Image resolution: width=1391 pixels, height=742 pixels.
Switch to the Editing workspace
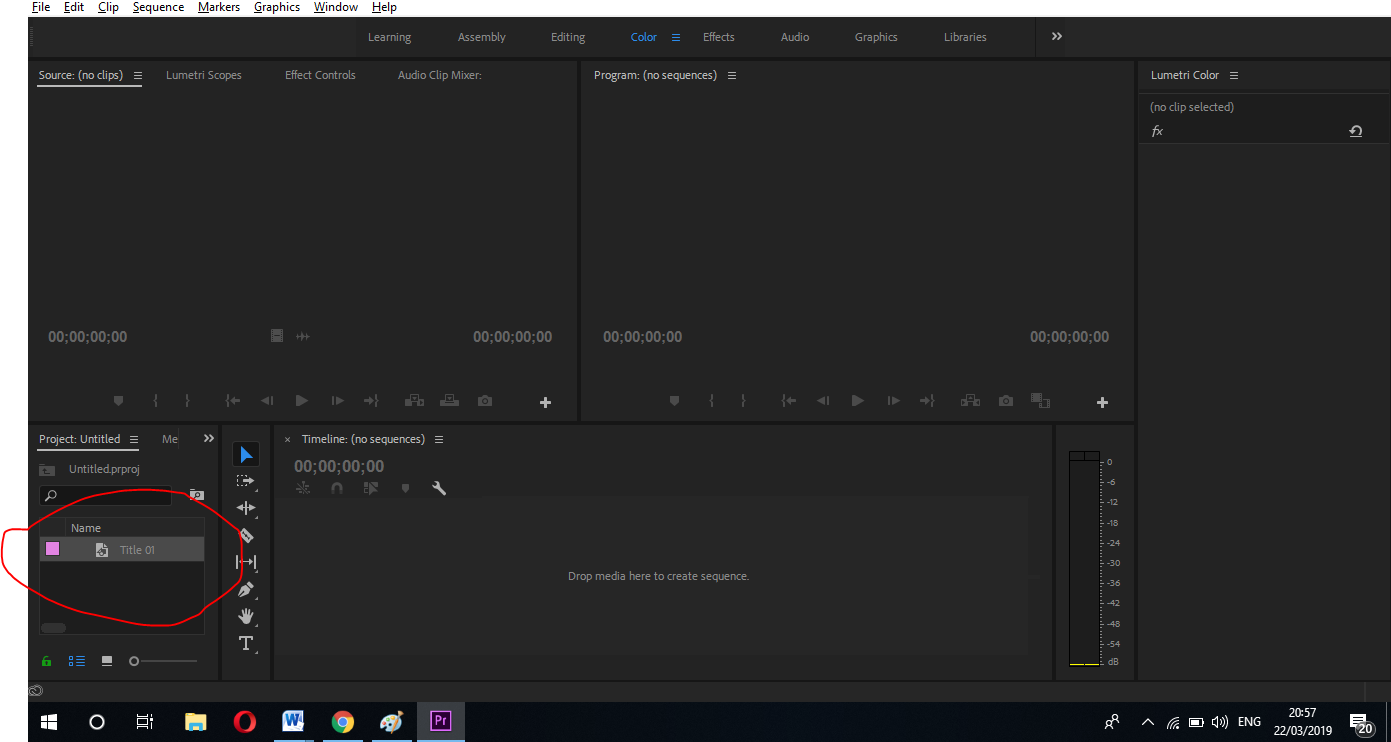tap(568, 36)
